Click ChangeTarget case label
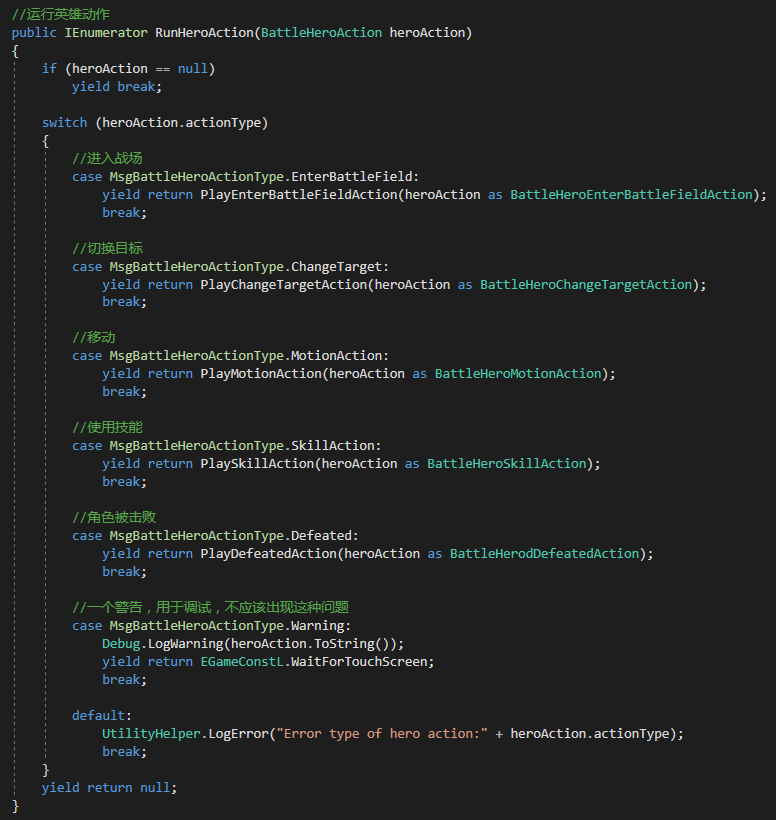The width and height of the screenshot is (776, 820). coord(337,266)
